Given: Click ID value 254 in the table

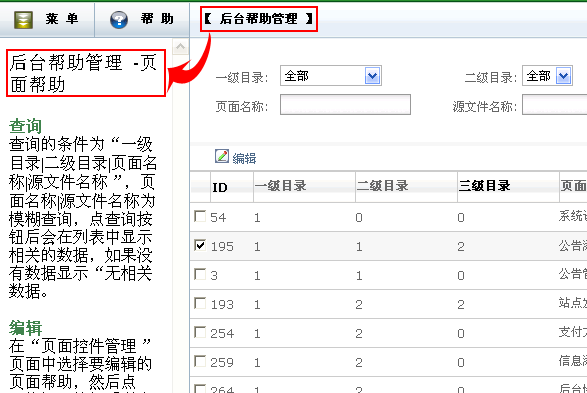Looking at the screenshot, I should (x=222, y=333).
